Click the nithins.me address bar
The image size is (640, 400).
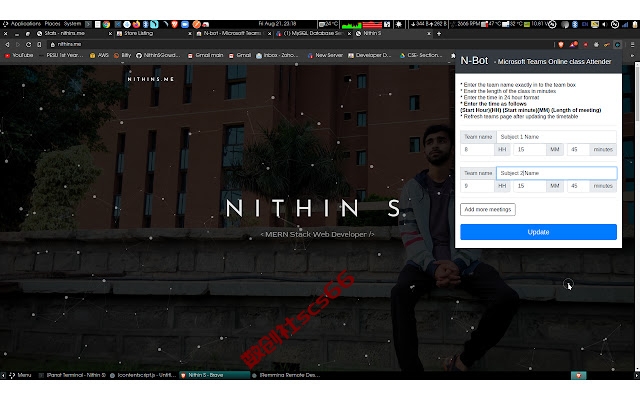pyautogui.click(x=298, y=44)
